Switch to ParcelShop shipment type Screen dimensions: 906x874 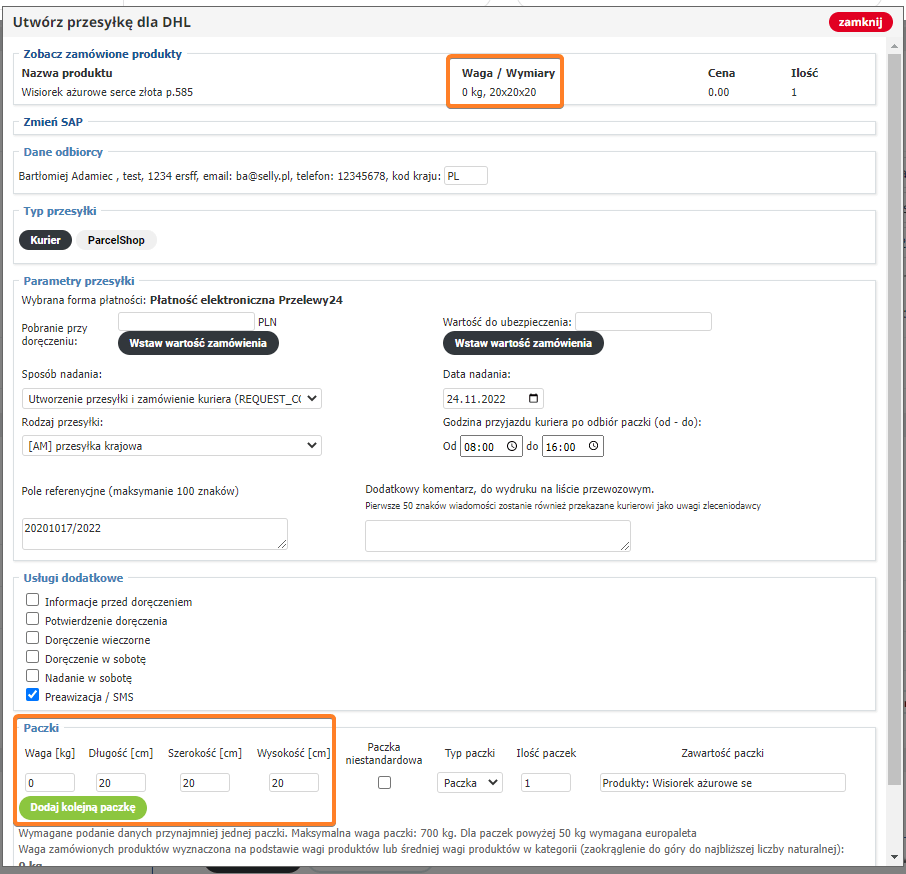[117, 240]
